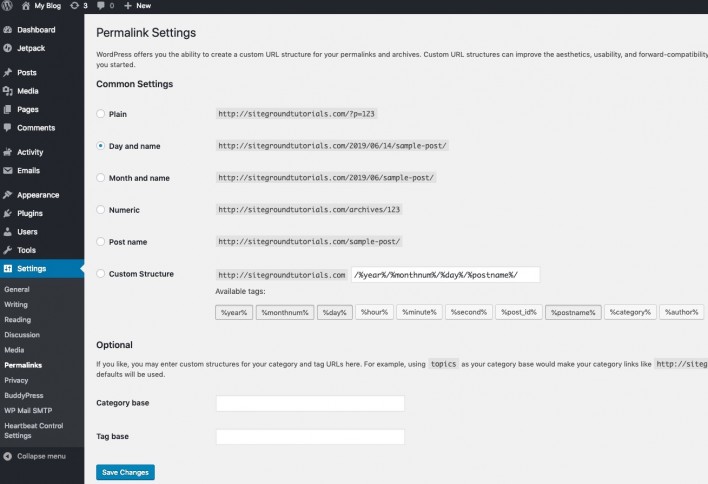Open General settings submenu
This screenshot has height=484, width=708.
pyautogui.click(x=17, y=289)
